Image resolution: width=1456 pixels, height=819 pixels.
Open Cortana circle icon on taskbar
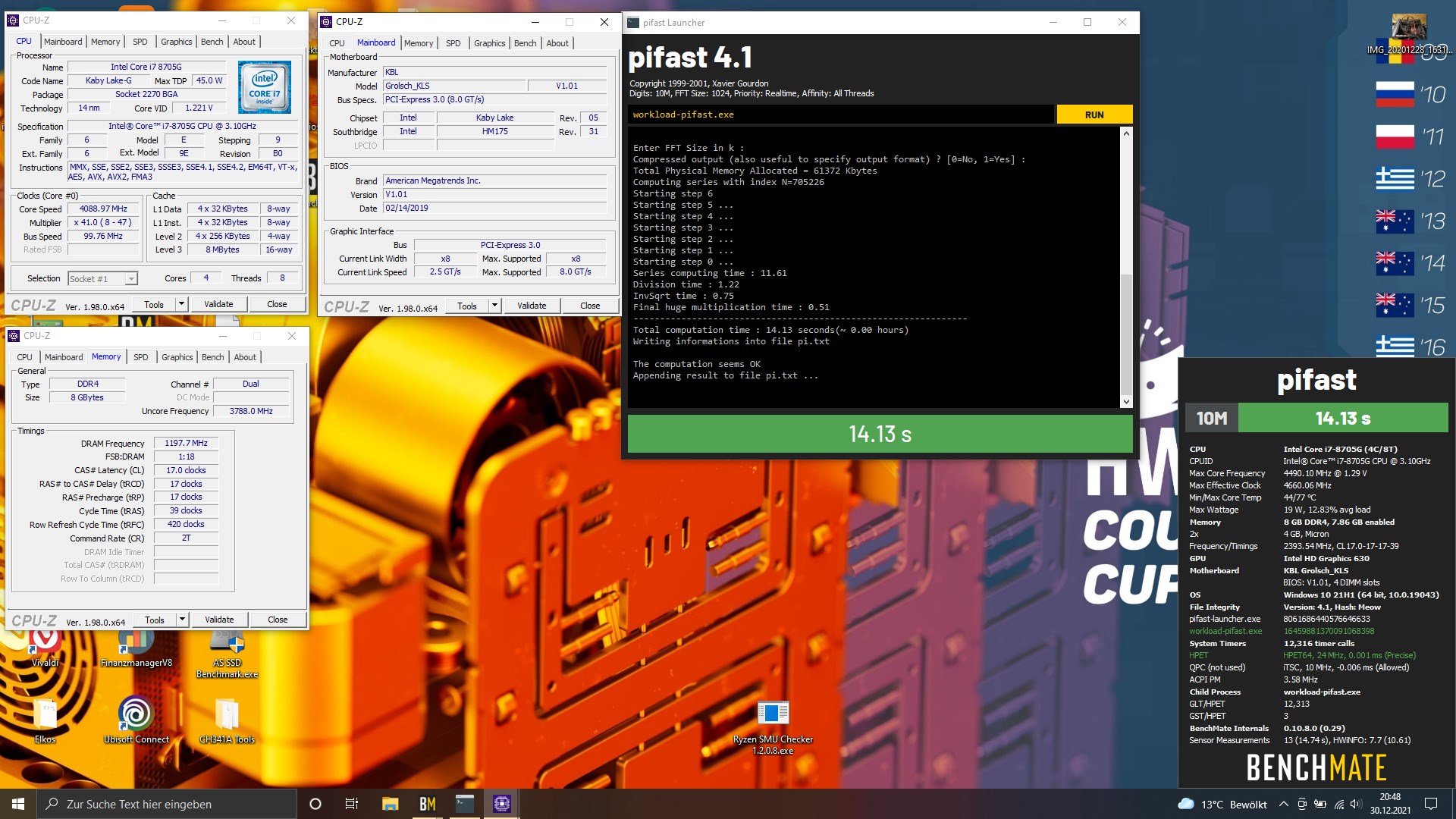point(315,804)
